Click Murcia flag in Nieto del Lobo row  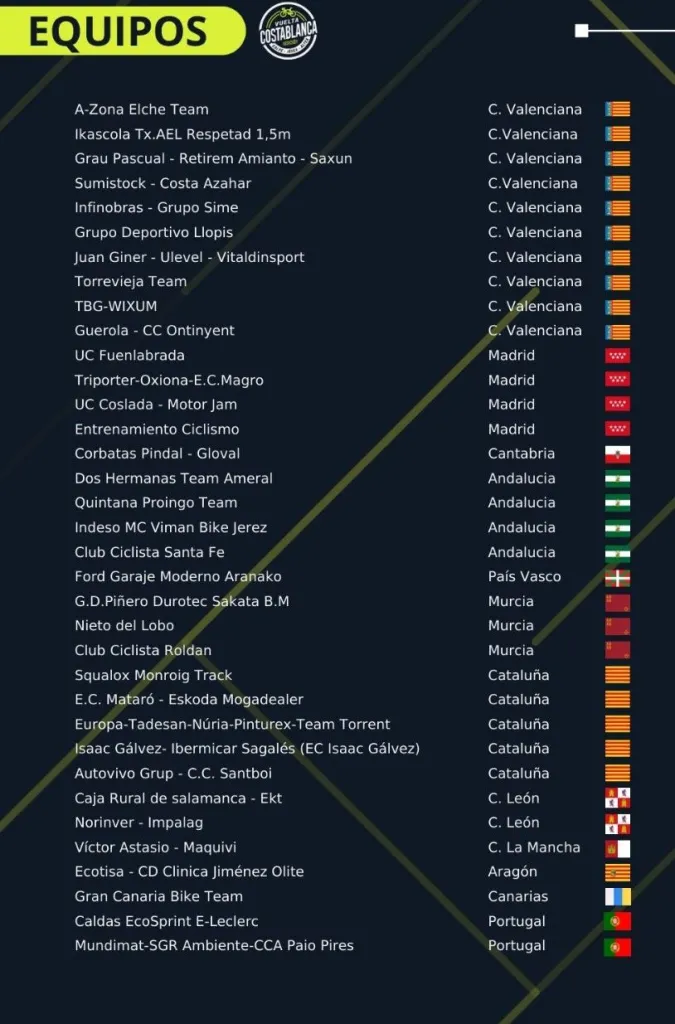pos(617,626)
